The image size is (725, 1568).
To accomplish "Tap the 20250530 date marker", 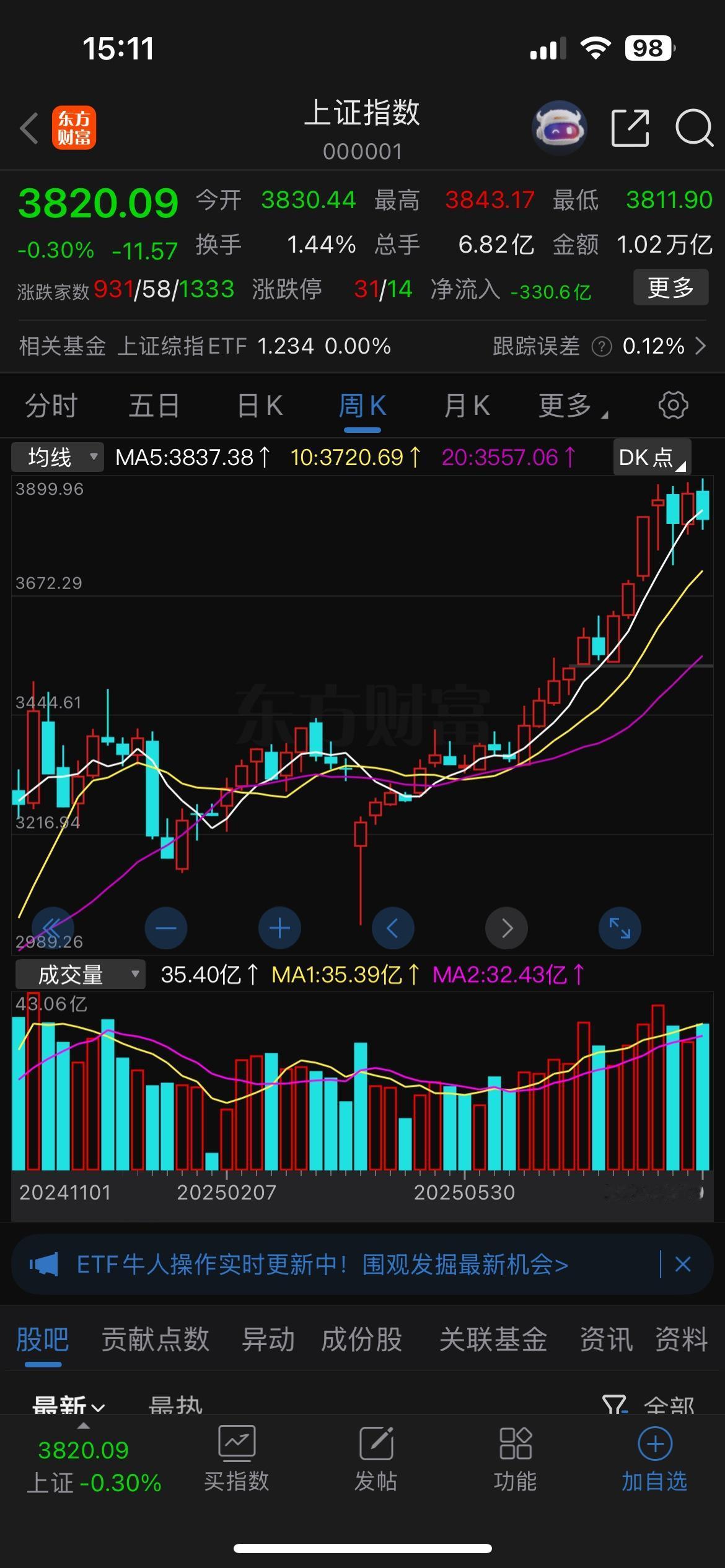I will (x=464, y=1193).
